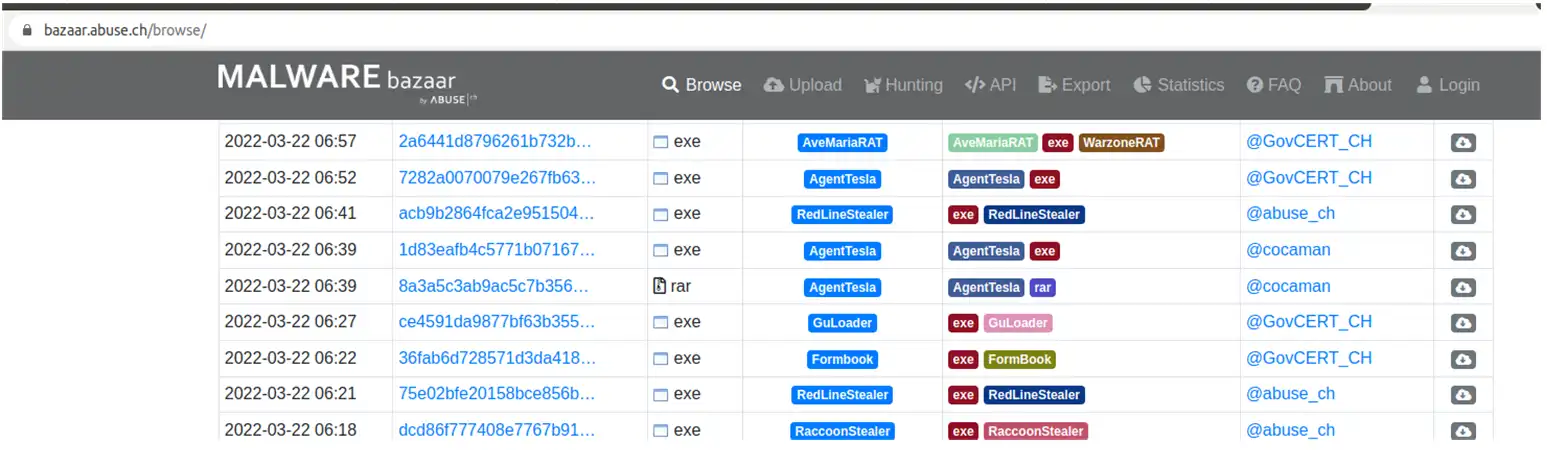Open the FAQ page
The width and height of the screenshot is (1547, 450).
pyautogui.click(x=1274, y=85)
